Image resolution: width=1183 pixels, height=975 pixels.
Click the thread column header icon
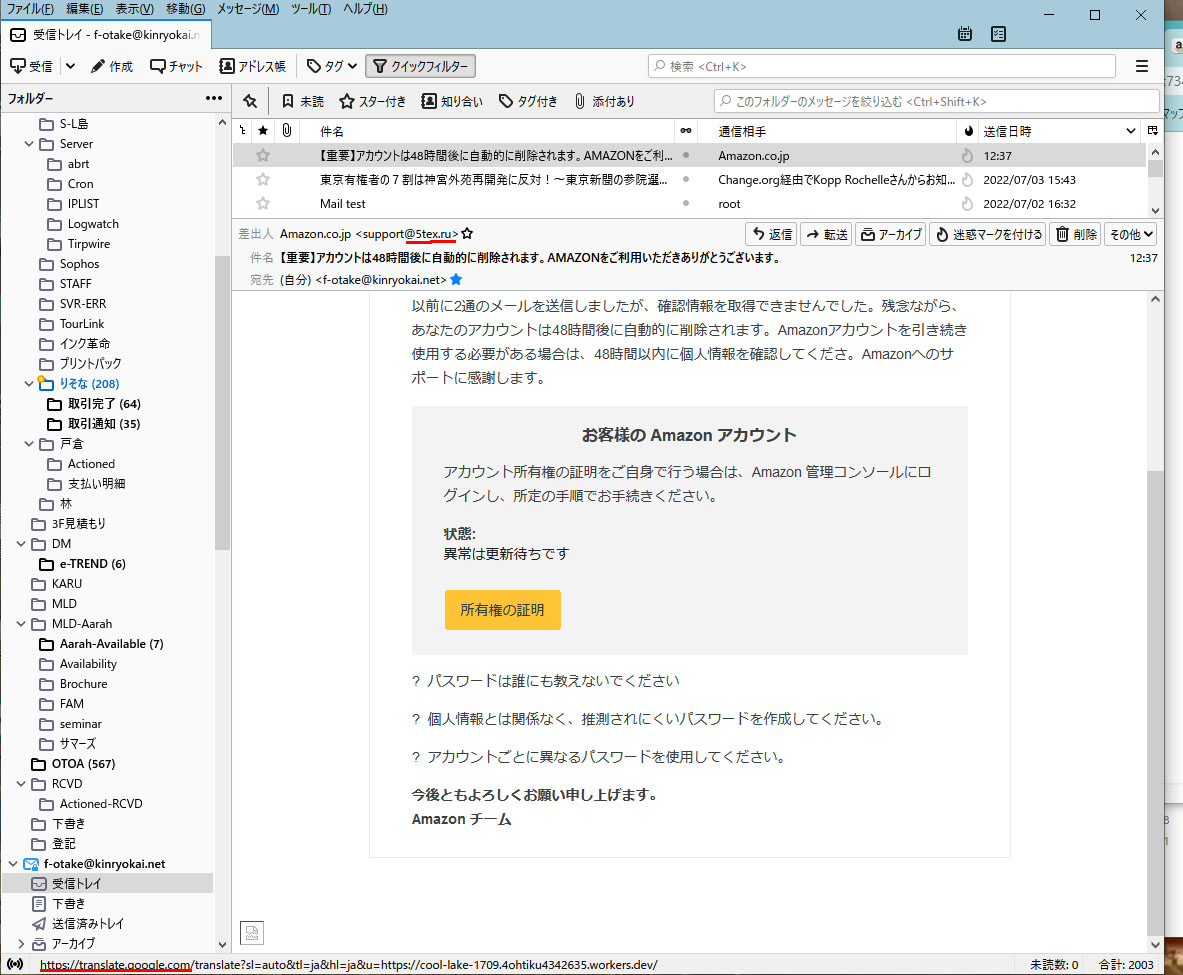tap(242, 131)
